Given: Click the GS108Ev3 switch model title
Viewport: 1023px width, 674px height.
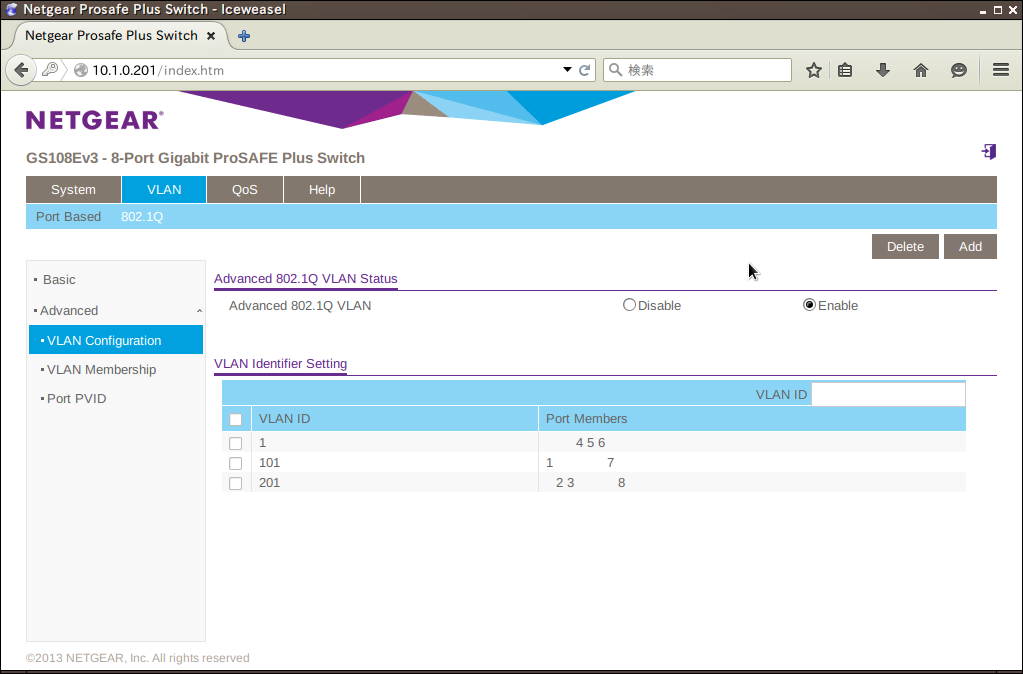Looking at the screenshot, I should [x=195, y=158].
